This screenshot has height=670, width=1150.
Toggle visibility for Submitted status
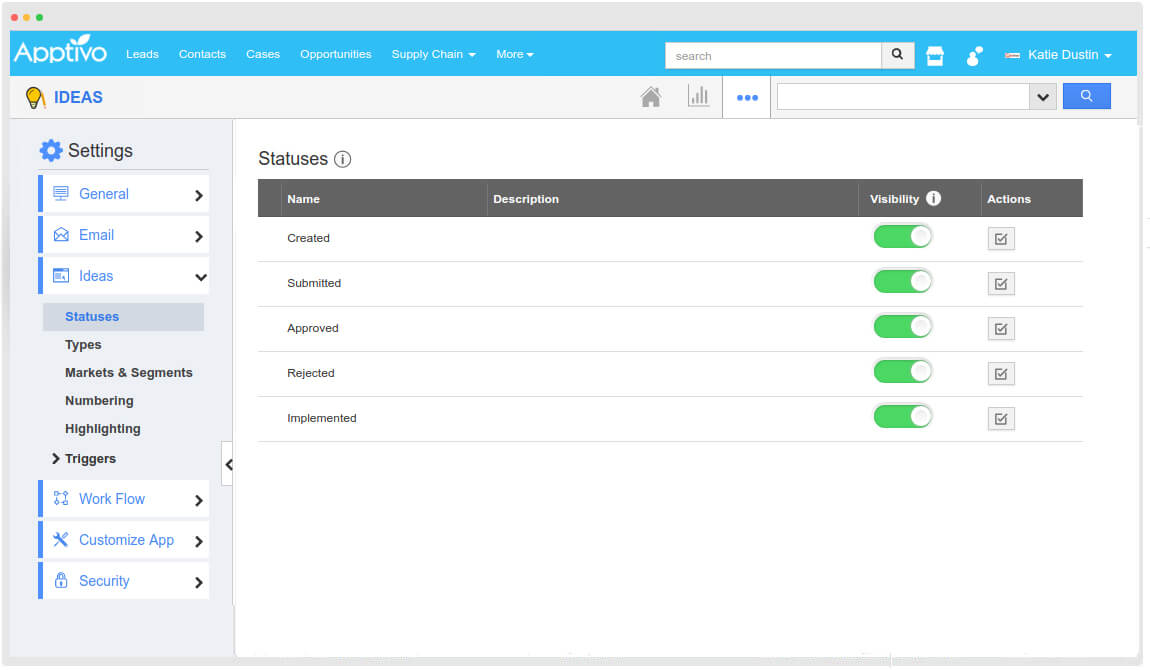tap(903, 282)
